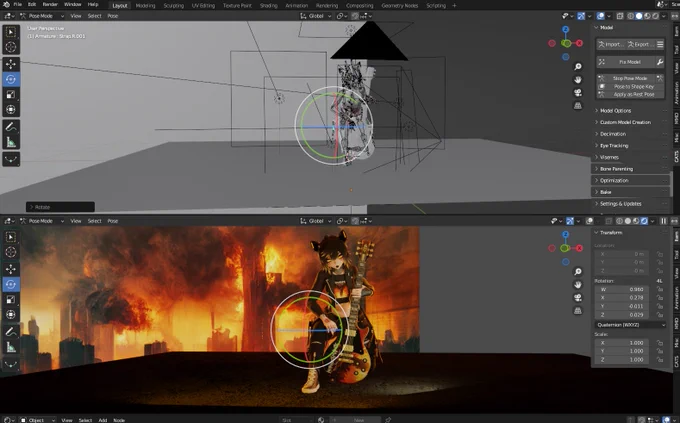Expand the Eye Tracking panel

pos(614,146)
